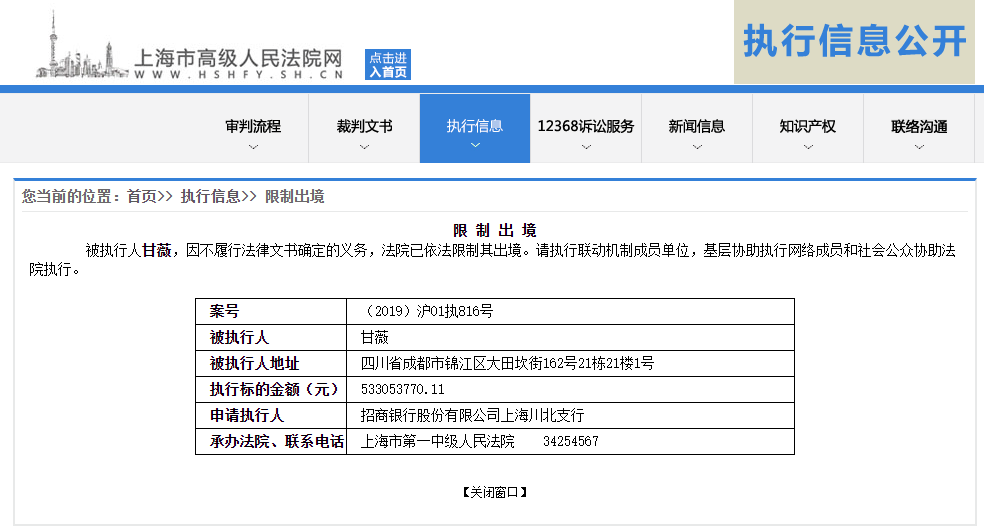Viewport: 984px width, 532px height.
Task: Expand chevron under 新闻信息
Action: (x=698, y=147)
